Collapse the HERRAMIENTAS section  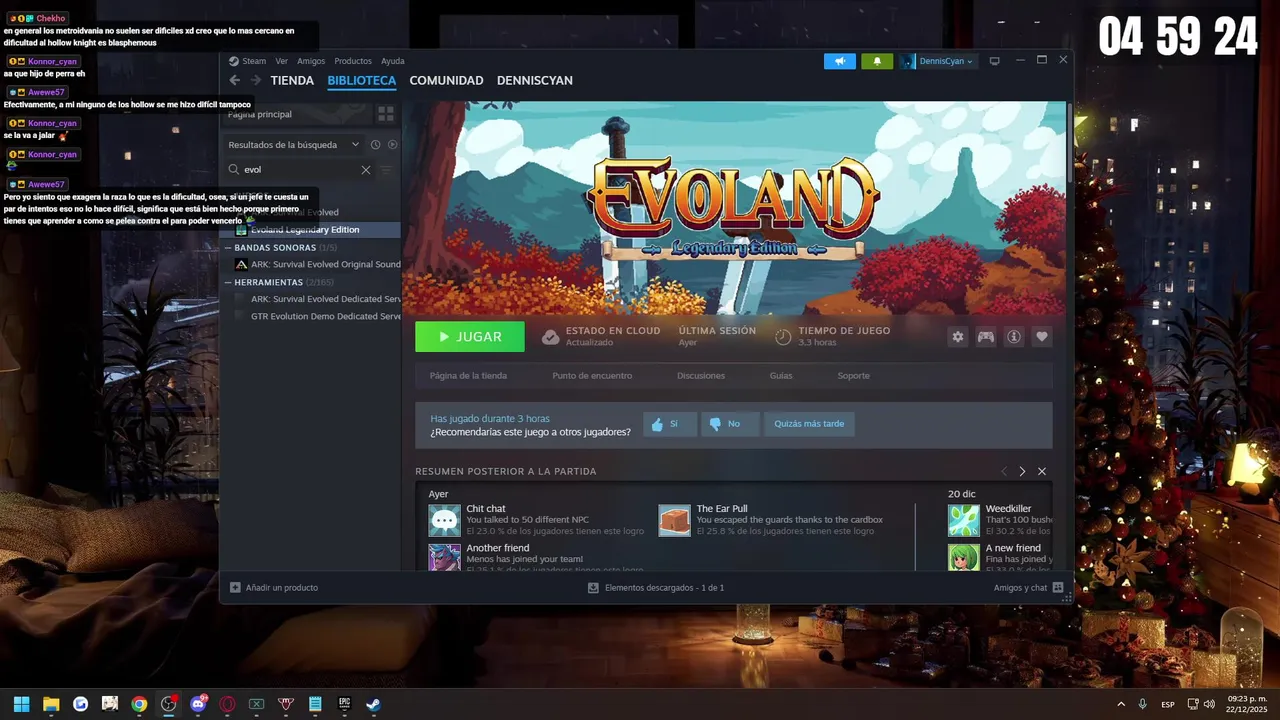(x=229, y=282)
